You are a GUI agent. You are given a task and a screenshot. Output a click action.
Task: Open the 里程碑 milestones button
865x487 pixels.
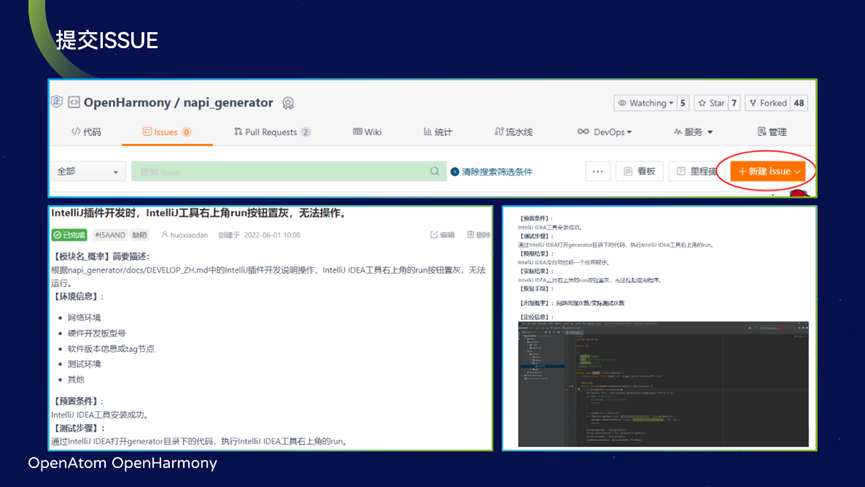[696, 172]
